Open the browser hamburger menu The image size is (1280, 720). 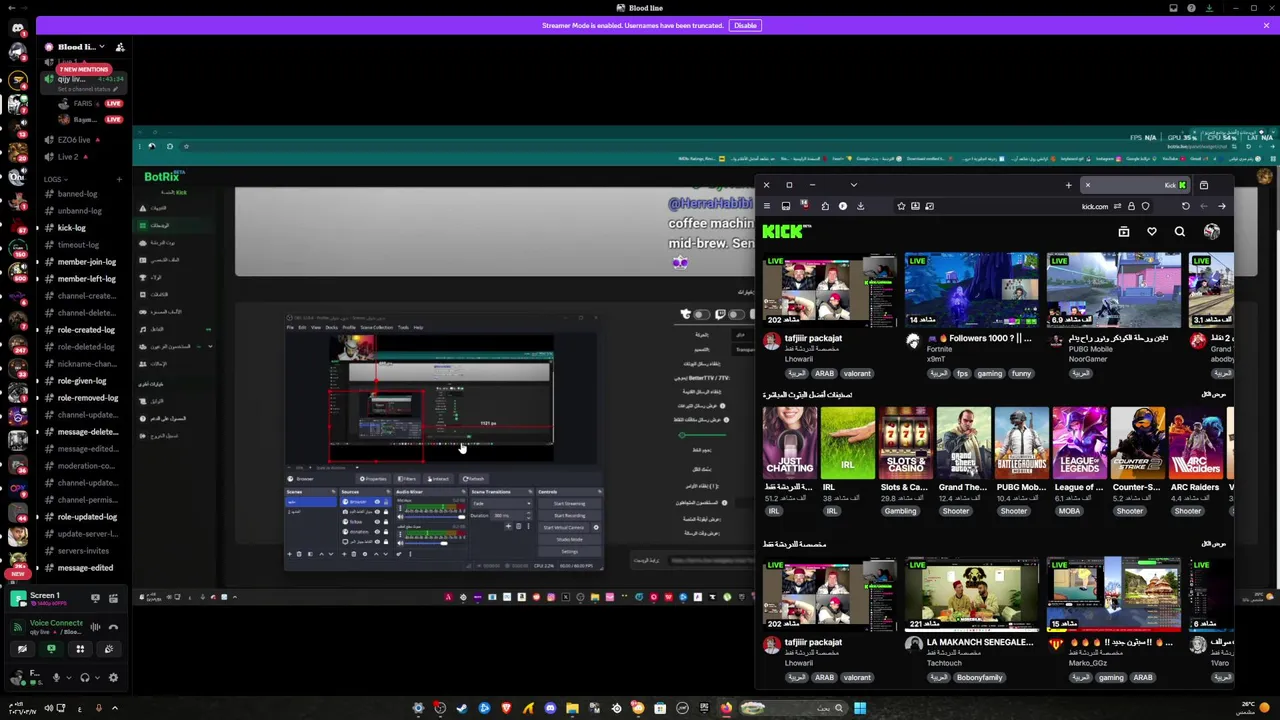(767, 206)
